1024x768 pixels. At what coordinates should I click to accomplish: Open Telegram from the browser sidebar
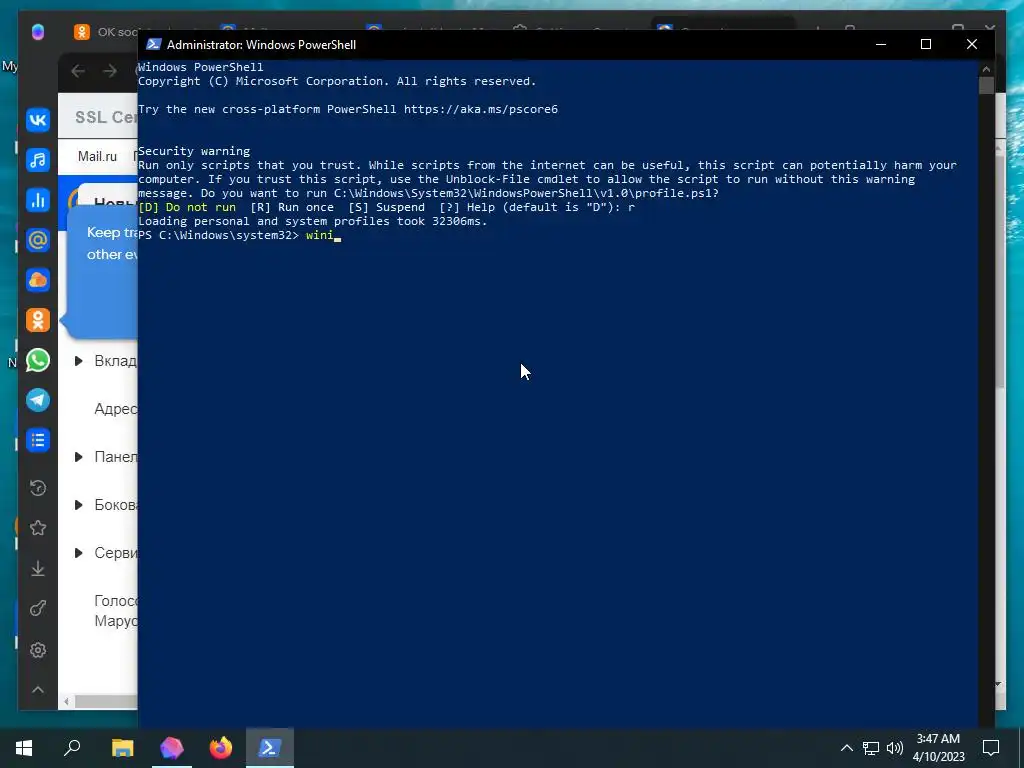coord(38,400)
